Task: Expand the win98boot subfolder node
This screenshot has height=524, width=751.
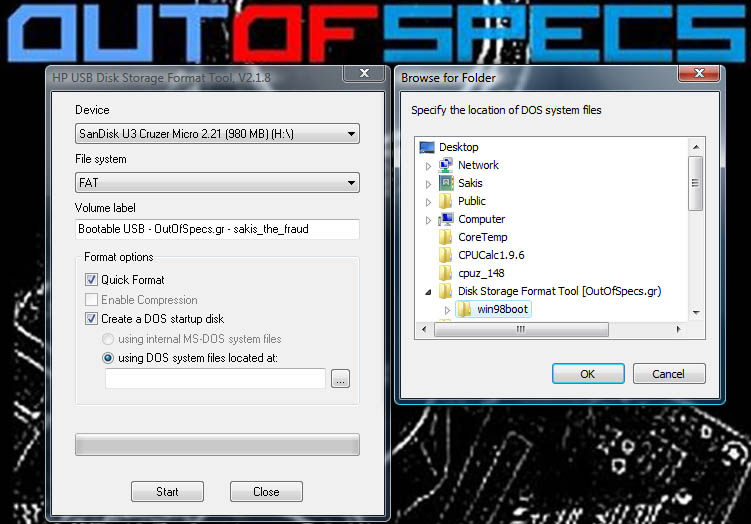Action: 447,310
